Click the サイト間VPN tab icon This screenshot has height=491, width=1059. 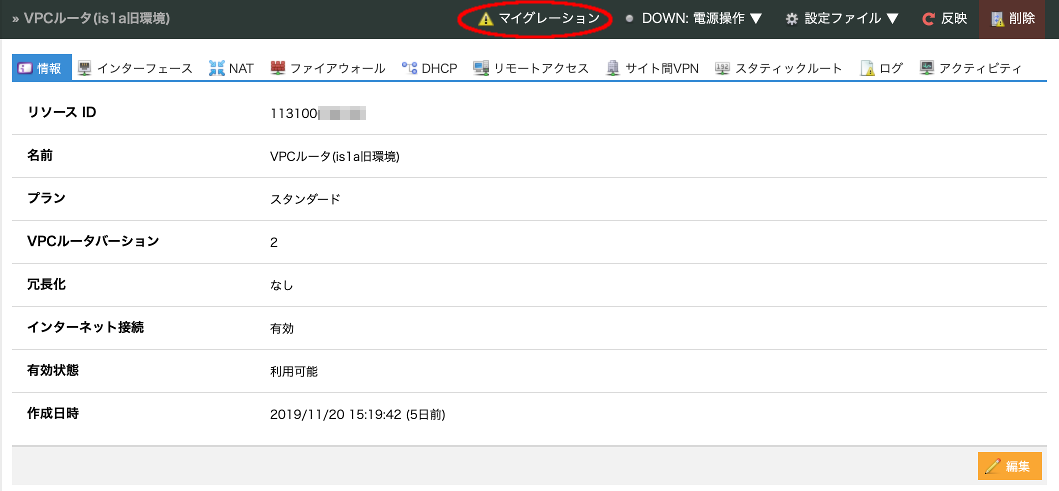click(x=613, y=68)
